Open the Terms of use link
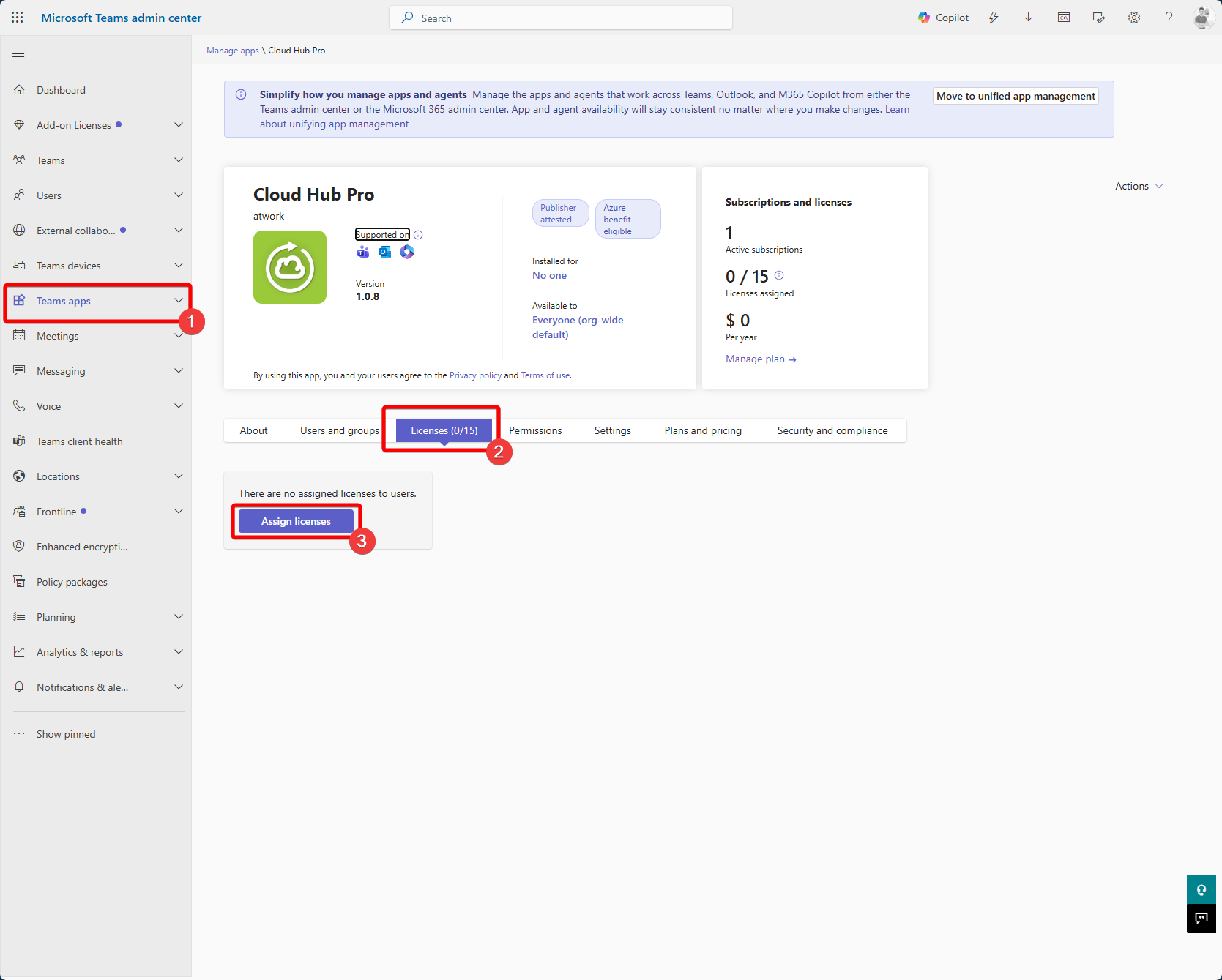This screenshot has height=980, width=1222. click(545, 375)
